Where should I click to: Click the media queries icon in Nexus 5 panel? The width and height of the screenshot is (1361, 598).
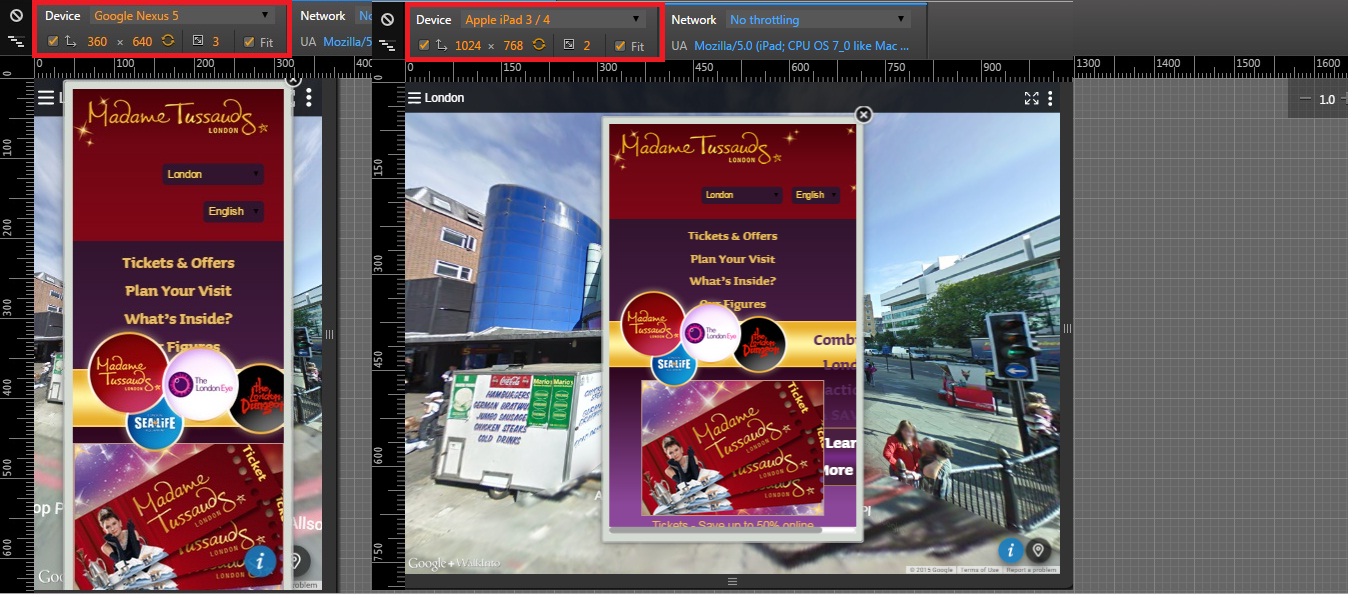point(16,42)
